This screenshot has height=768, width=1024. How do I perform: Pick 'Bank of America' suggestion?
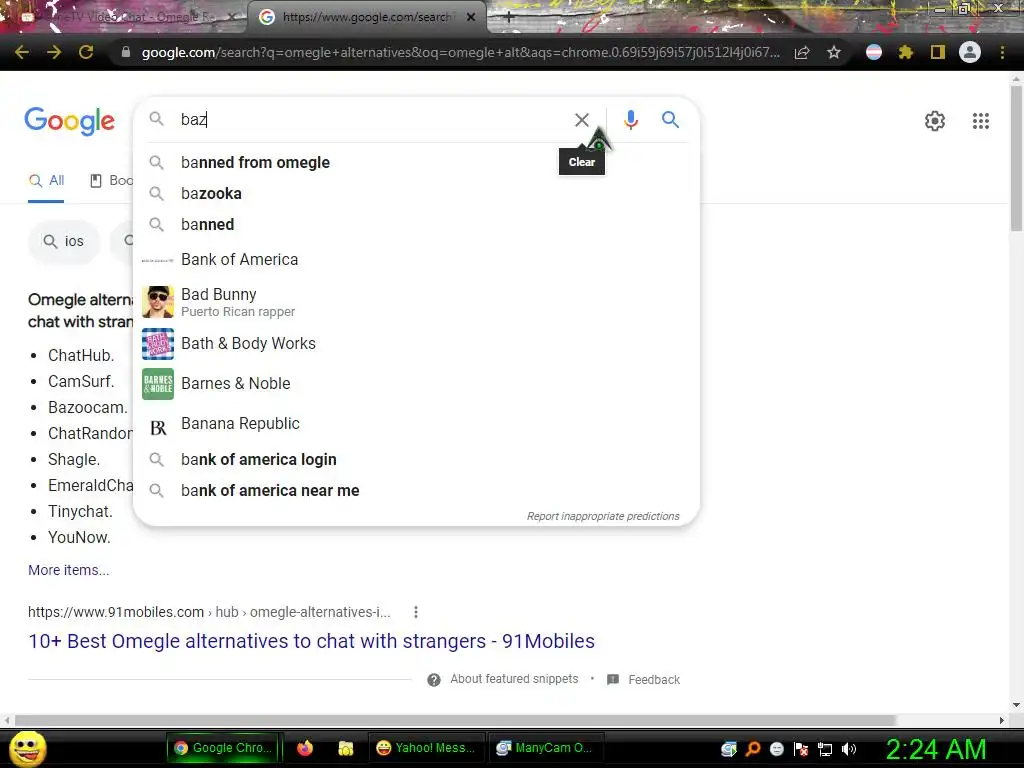[x=416, y=259]
